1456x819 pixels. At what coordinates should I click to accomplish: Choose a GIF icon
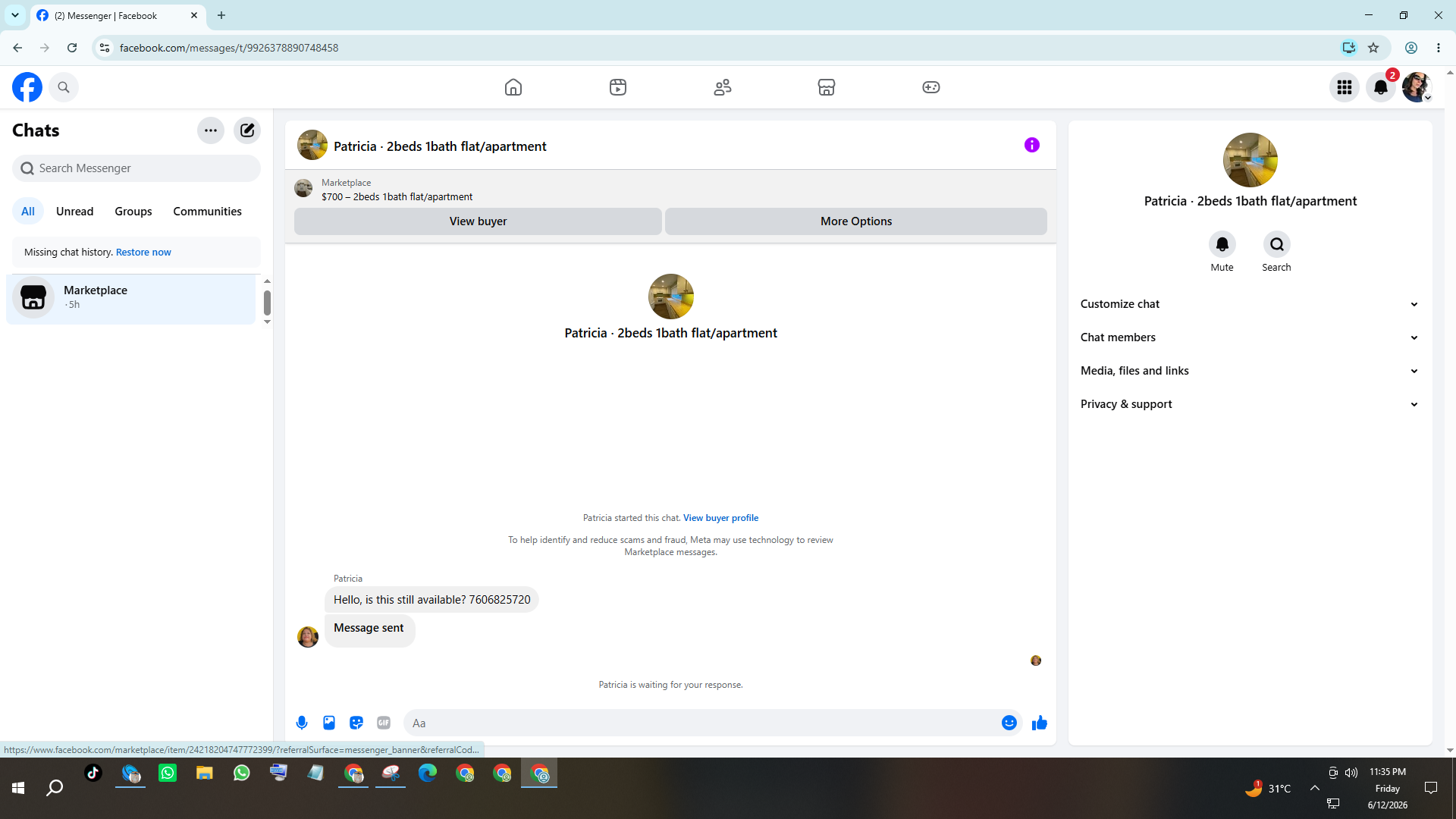[384, 723]
